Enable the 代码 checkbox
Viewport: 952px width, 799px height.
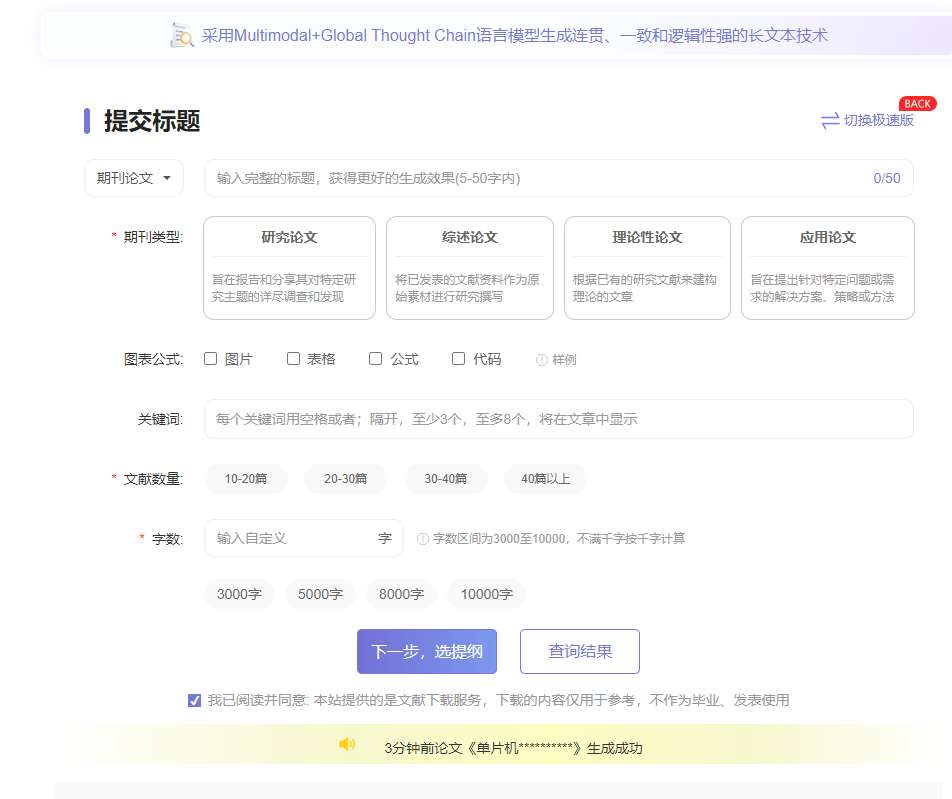[x=458, y=359]
